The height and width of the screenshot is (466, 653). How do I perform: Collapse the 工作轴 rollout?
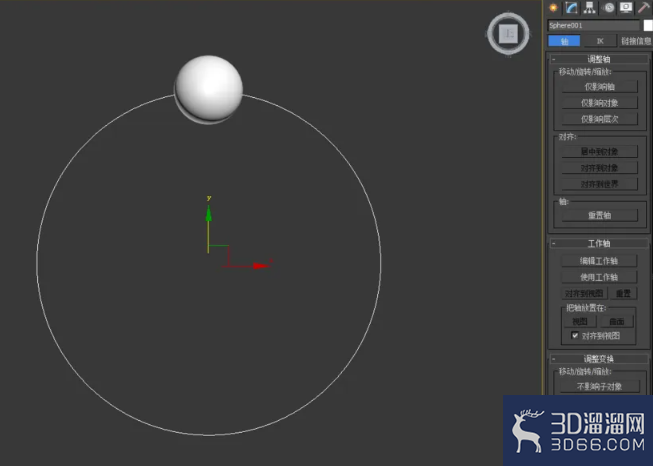pos(598,243)
